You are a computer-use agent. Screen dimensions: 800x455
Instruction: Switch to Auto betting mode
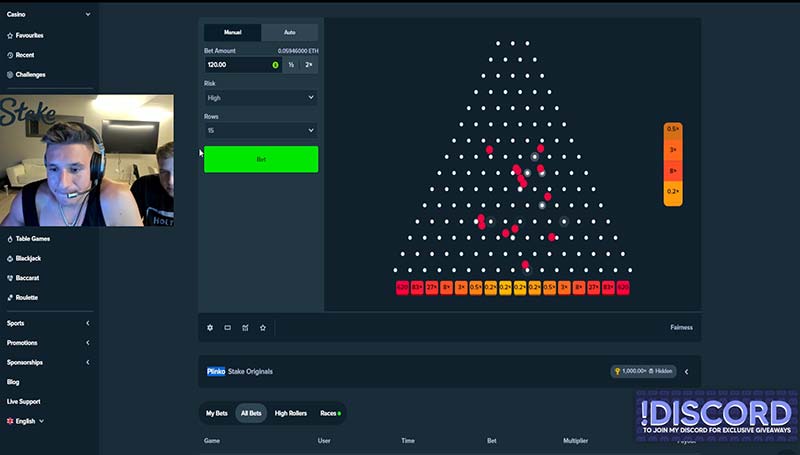[x=290, y=32]
